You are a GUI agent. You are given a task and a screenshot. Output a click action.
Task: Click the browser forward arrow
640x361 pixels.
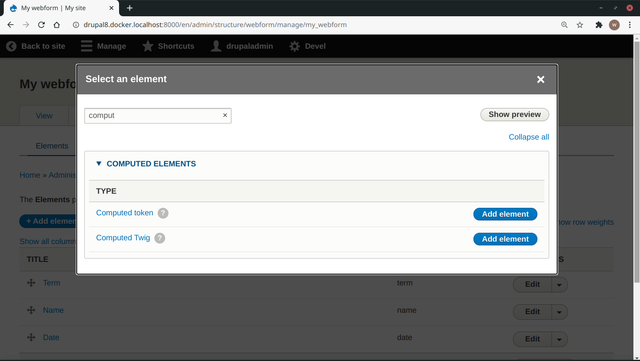coord(26,25)
